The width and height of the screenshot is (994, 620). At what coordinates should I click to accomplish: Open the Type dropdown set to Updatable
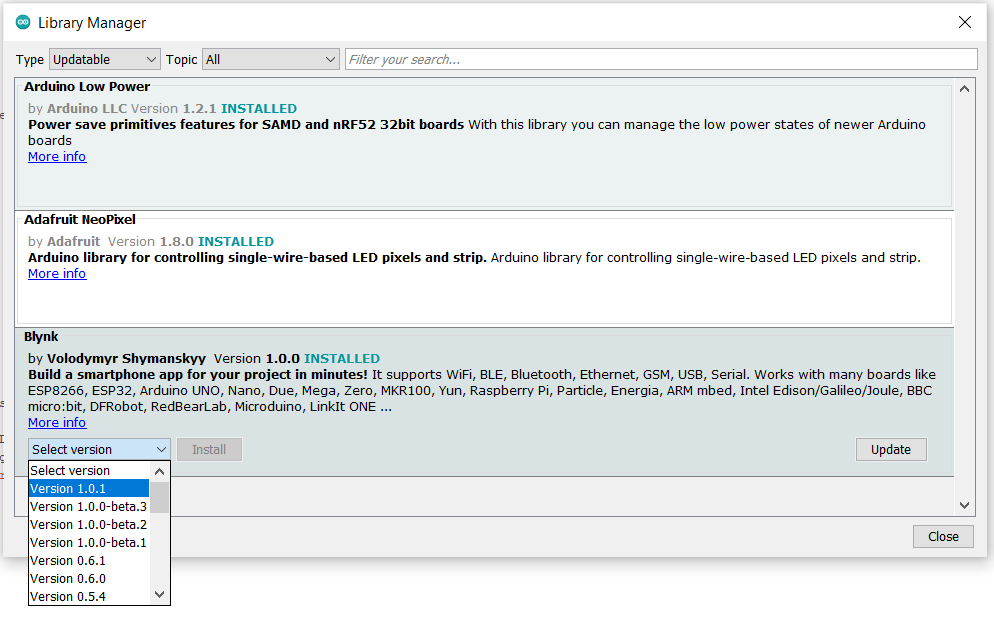[x=105, y=60]
